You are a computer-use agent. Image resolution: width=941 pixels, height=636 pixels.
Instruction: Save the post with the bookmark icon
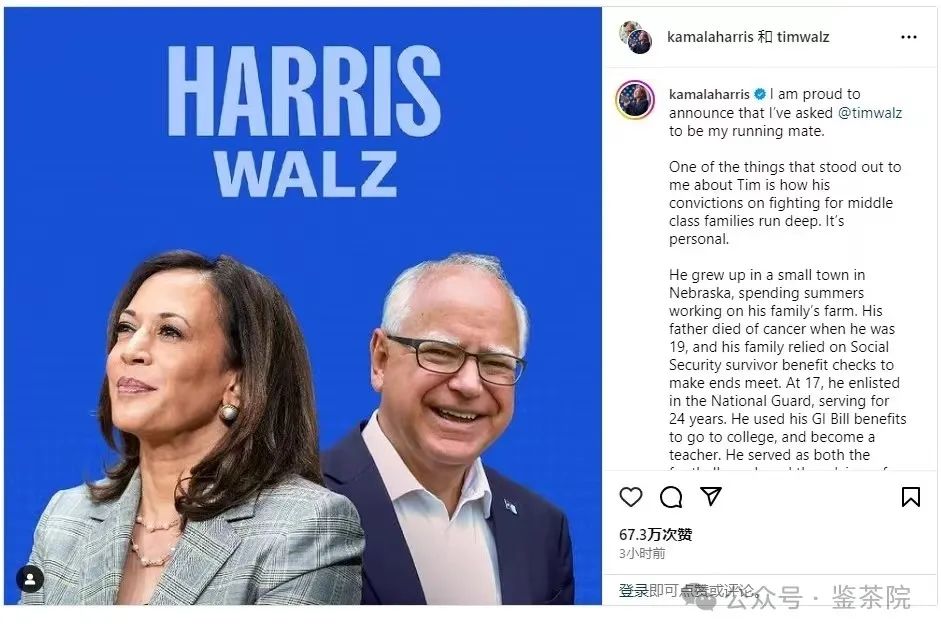pyautogui.click(x=910, y=497)
